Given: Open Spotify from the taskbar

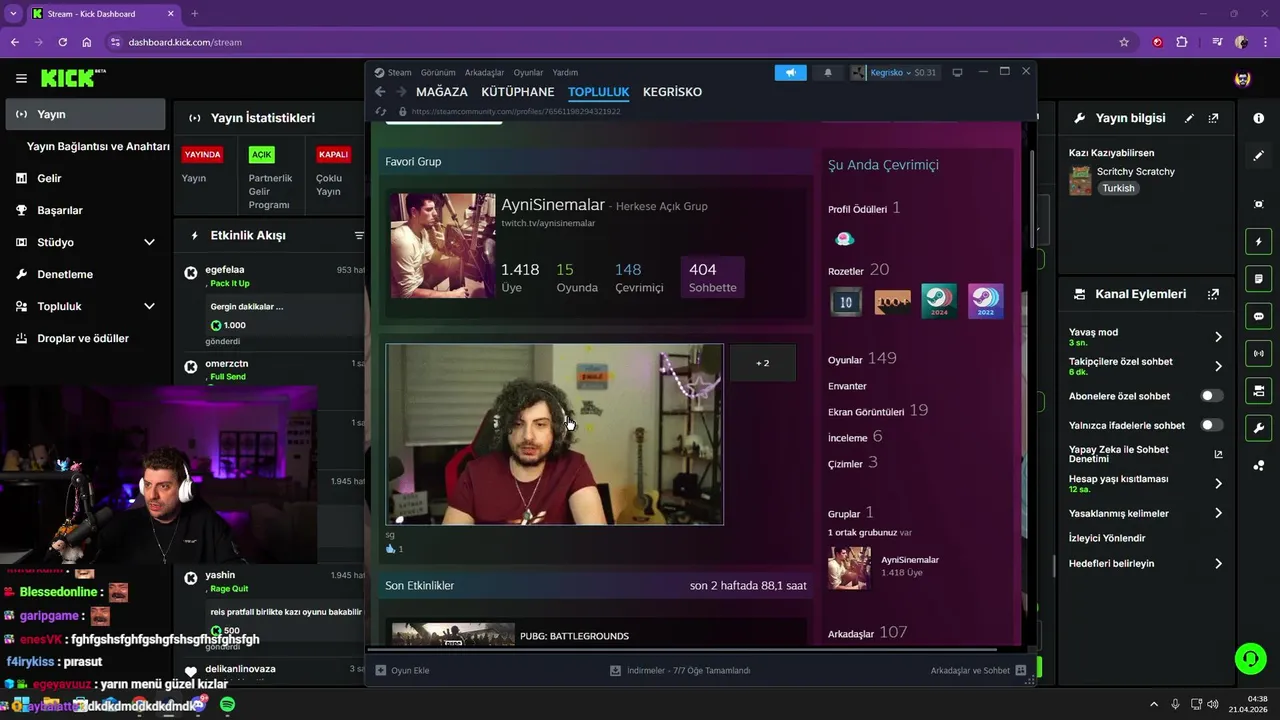Looking at the screenshot, I should [x=227, y=705].
